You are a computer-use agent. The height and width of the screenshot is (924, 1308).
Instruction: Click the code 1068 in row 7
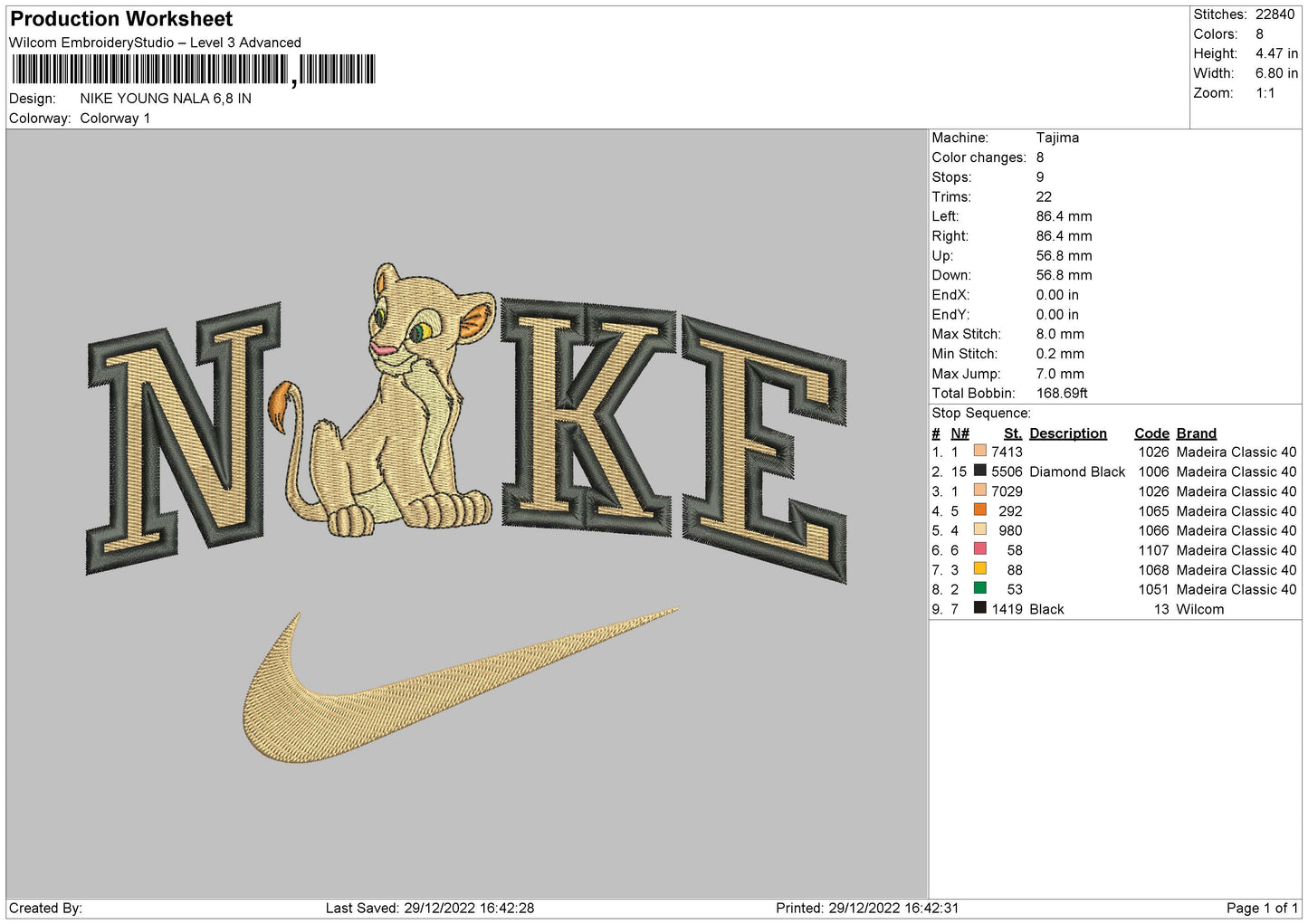tap(1154, 570)
